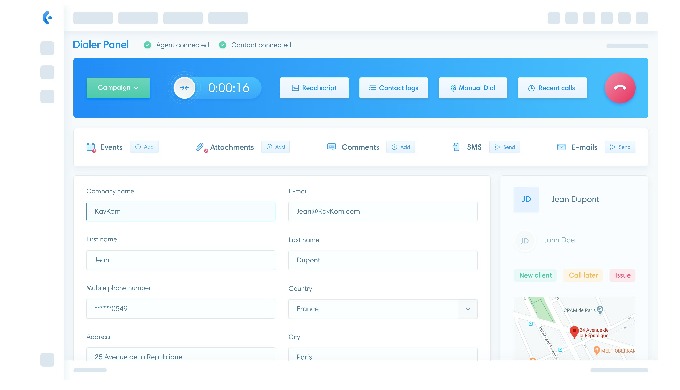Select the Call later tag
Image resolution: width=680 pixels, height=390 pixels.
(583, 275)
